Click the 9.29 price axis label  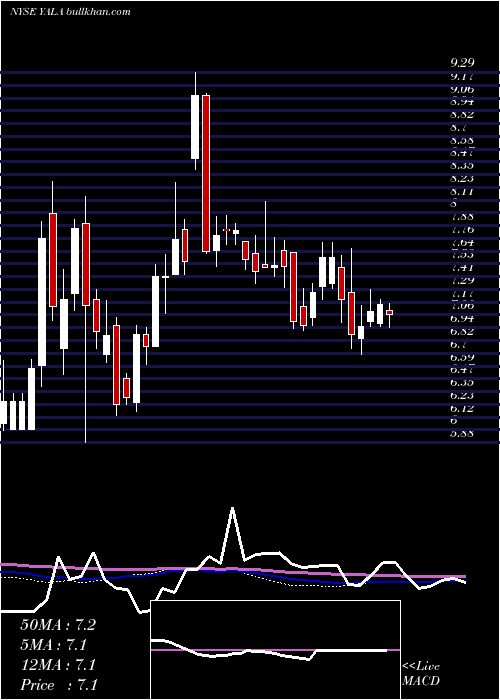(x=462, y=63)
